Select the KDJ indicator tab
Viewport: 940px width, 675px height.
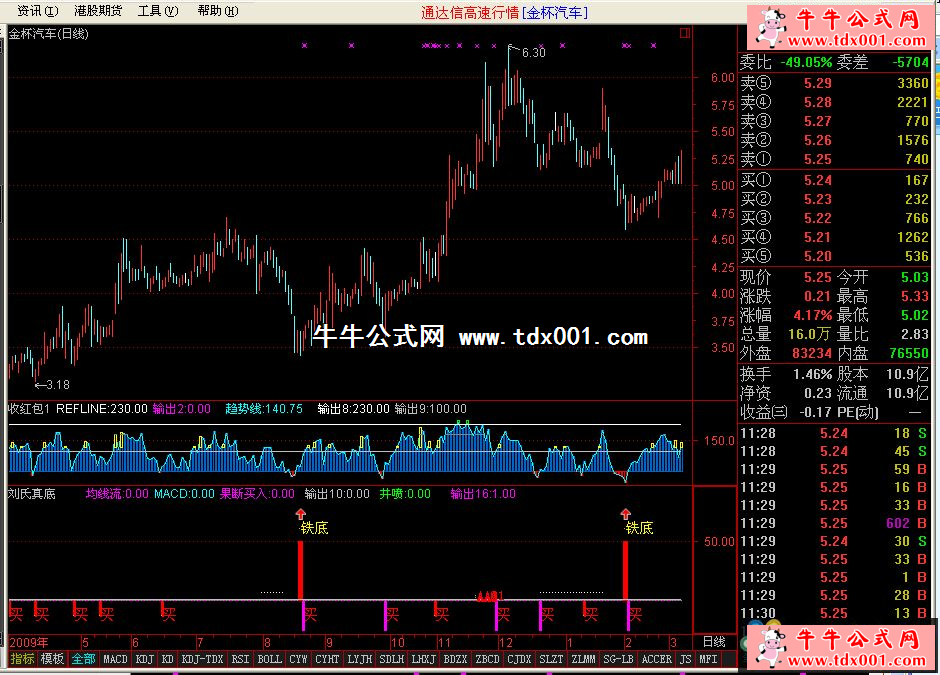click(x=144, y=659)
